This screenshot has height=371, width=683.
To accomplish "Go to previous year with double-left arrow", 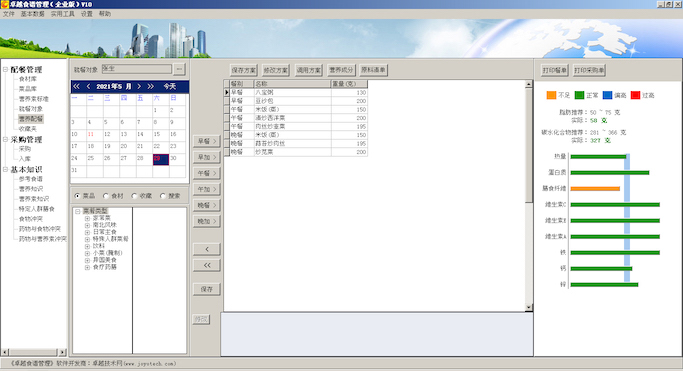I will [76, 86].
